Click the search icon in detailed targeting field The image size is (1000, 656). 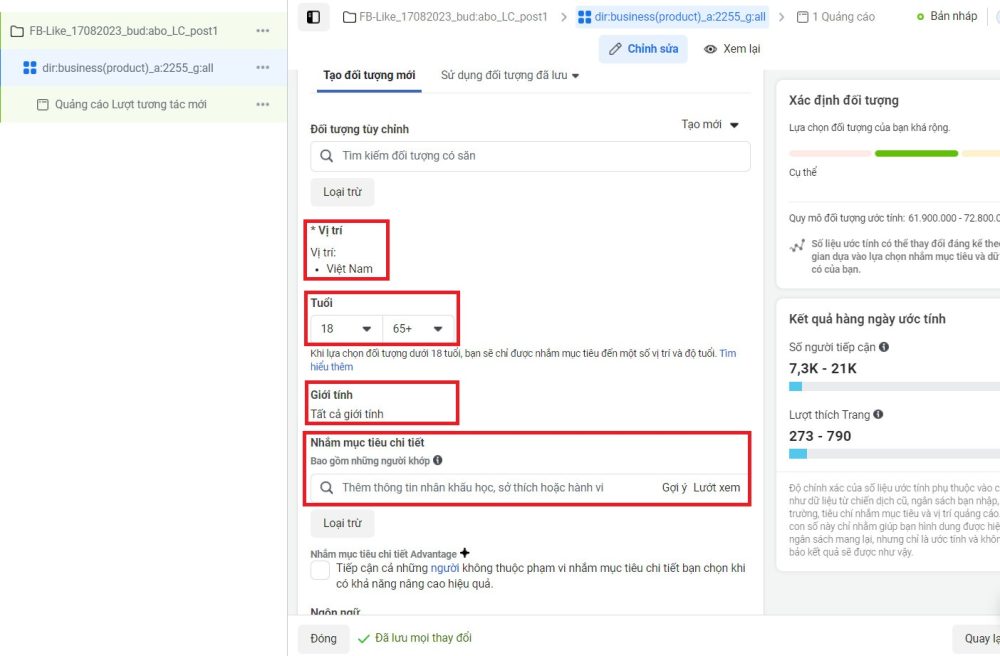click(x=327, y=488)
